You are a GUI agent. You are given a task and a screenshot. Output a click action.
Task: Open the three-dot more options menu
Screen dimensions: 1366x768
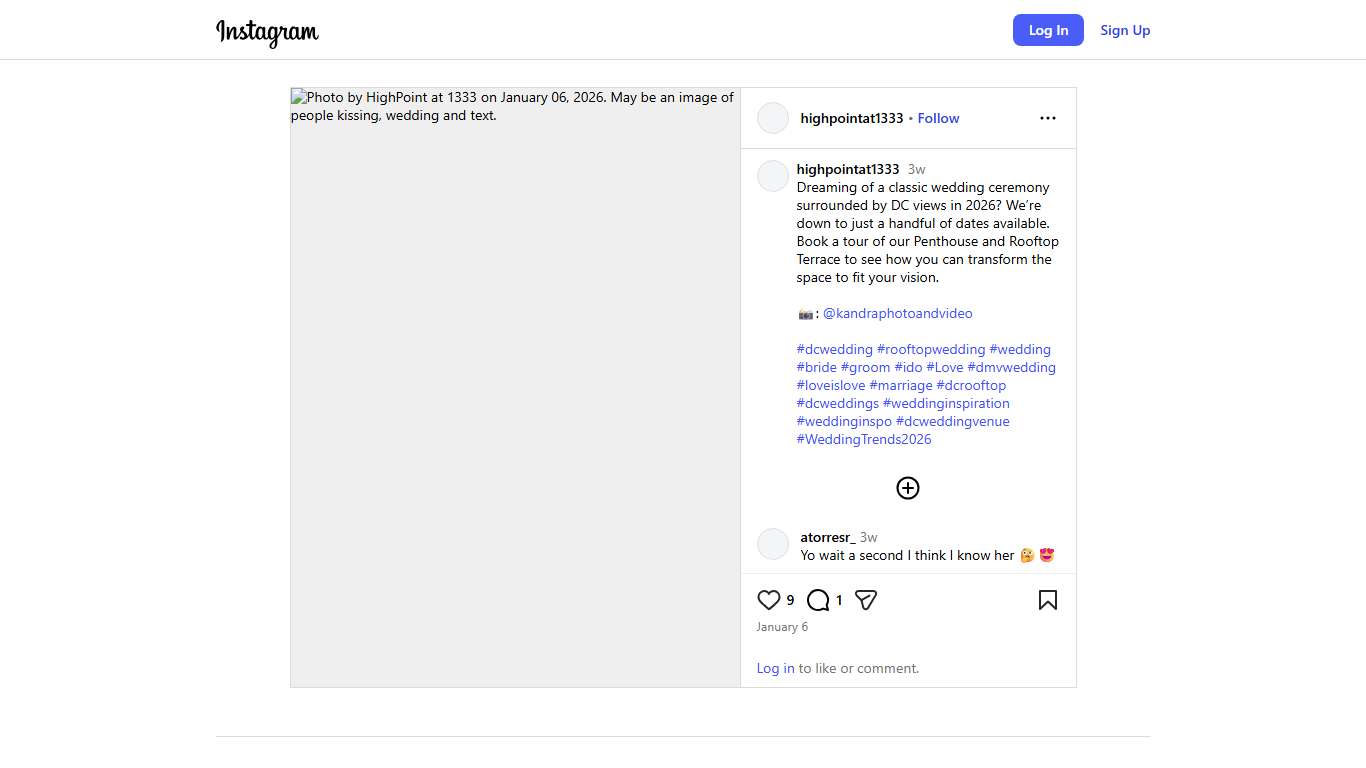tap(1047, 118)
